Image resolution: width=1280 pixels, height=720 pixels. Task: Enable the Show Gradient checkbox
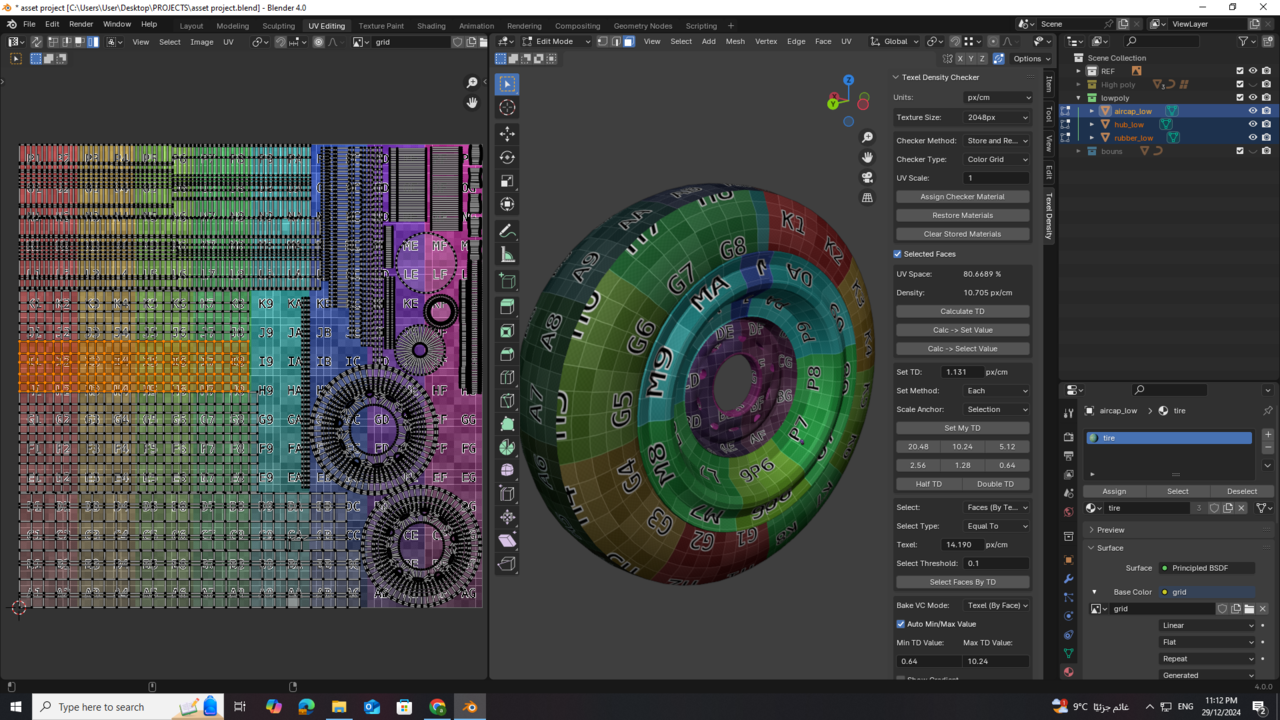[901, 678]
